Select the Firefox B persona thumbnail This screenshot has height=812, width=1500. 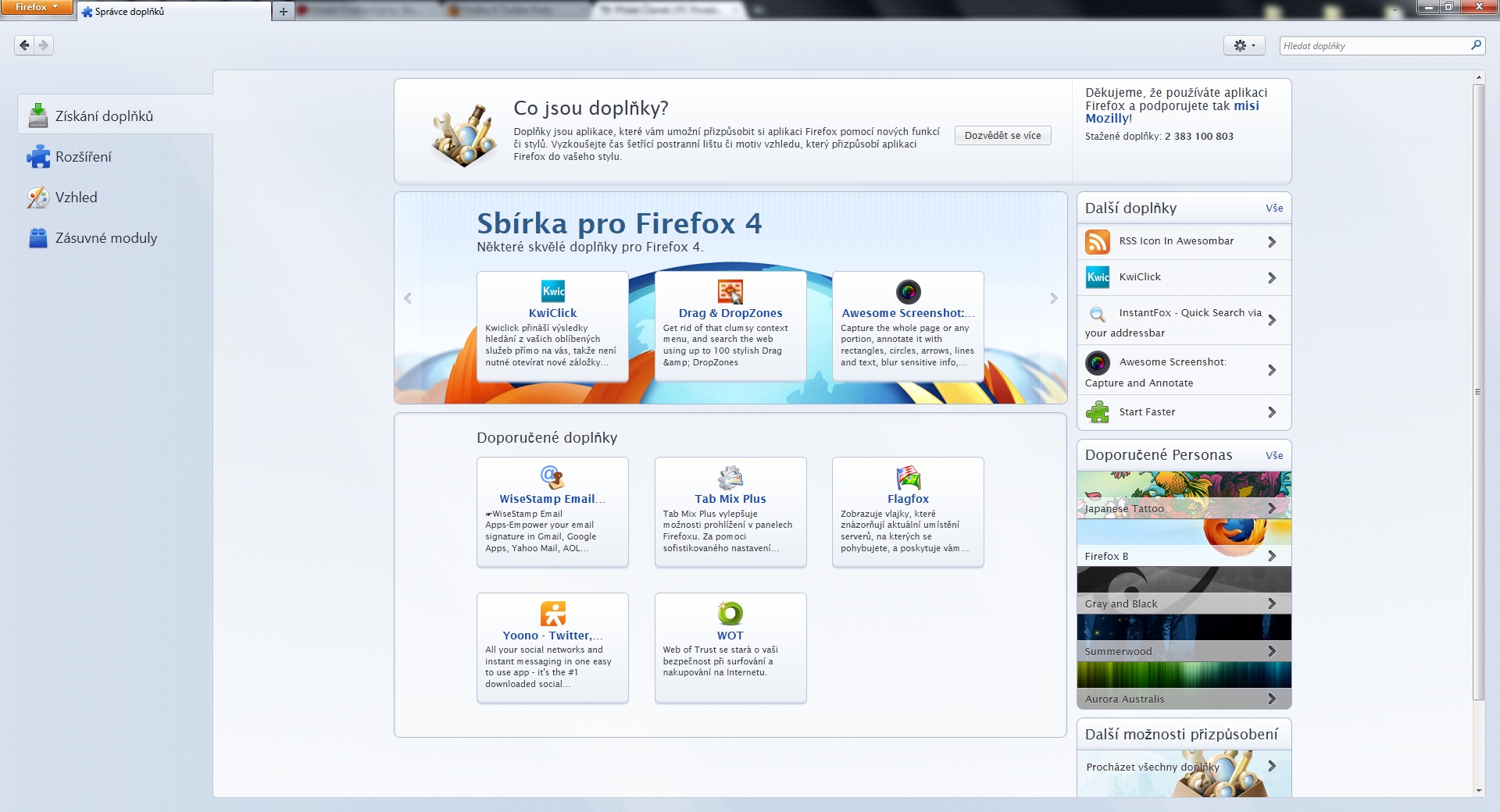coord(1184,543)
